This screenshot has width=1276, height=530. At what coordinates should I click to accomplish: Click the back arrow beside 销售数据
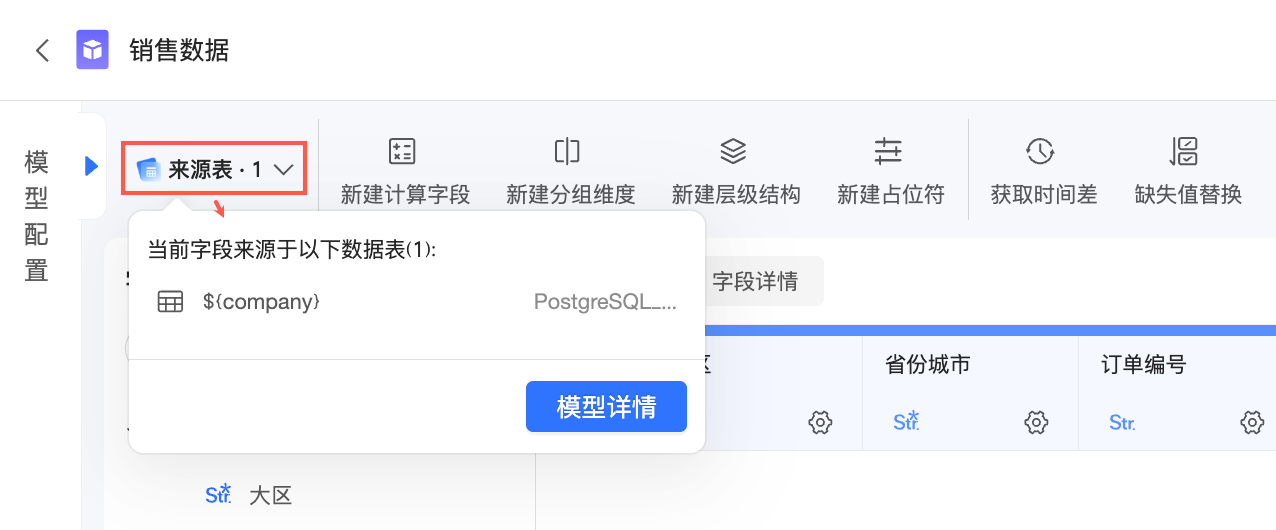coord(42,50)
